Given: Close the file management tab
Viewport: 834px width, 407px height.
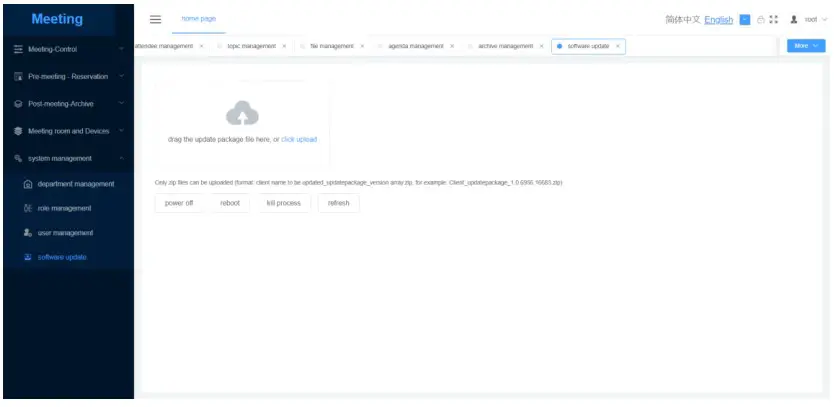Looking at the screenshot, I should [x=362, y=46].
